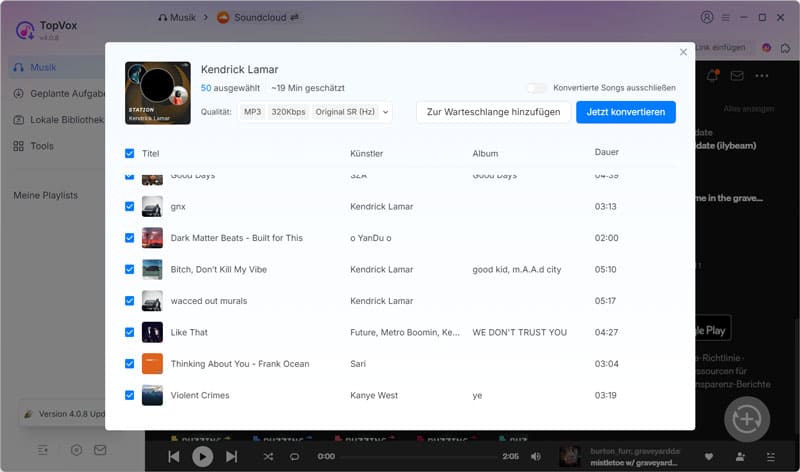
Task: Uncheck Thinking About You track checkbox
Action: (130, 364)
